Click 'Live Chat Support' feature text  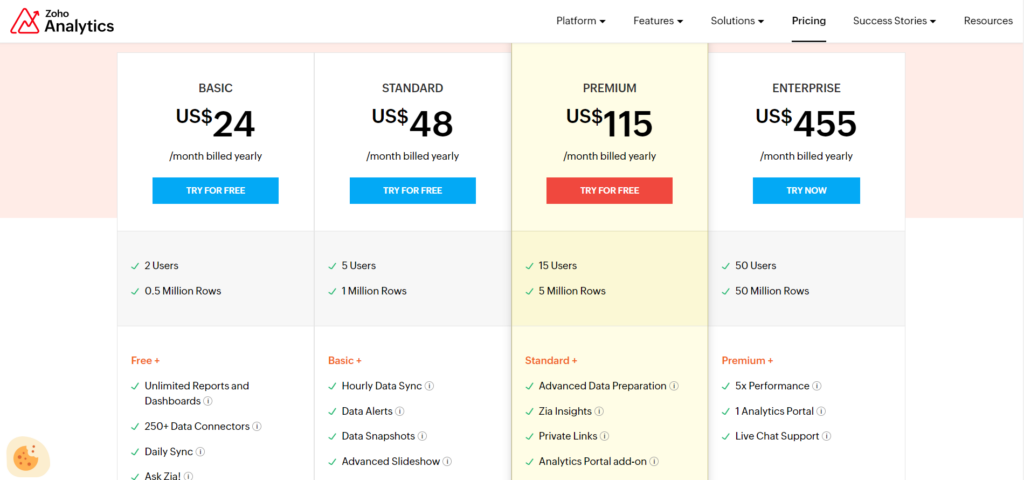(x=777, y=436)
